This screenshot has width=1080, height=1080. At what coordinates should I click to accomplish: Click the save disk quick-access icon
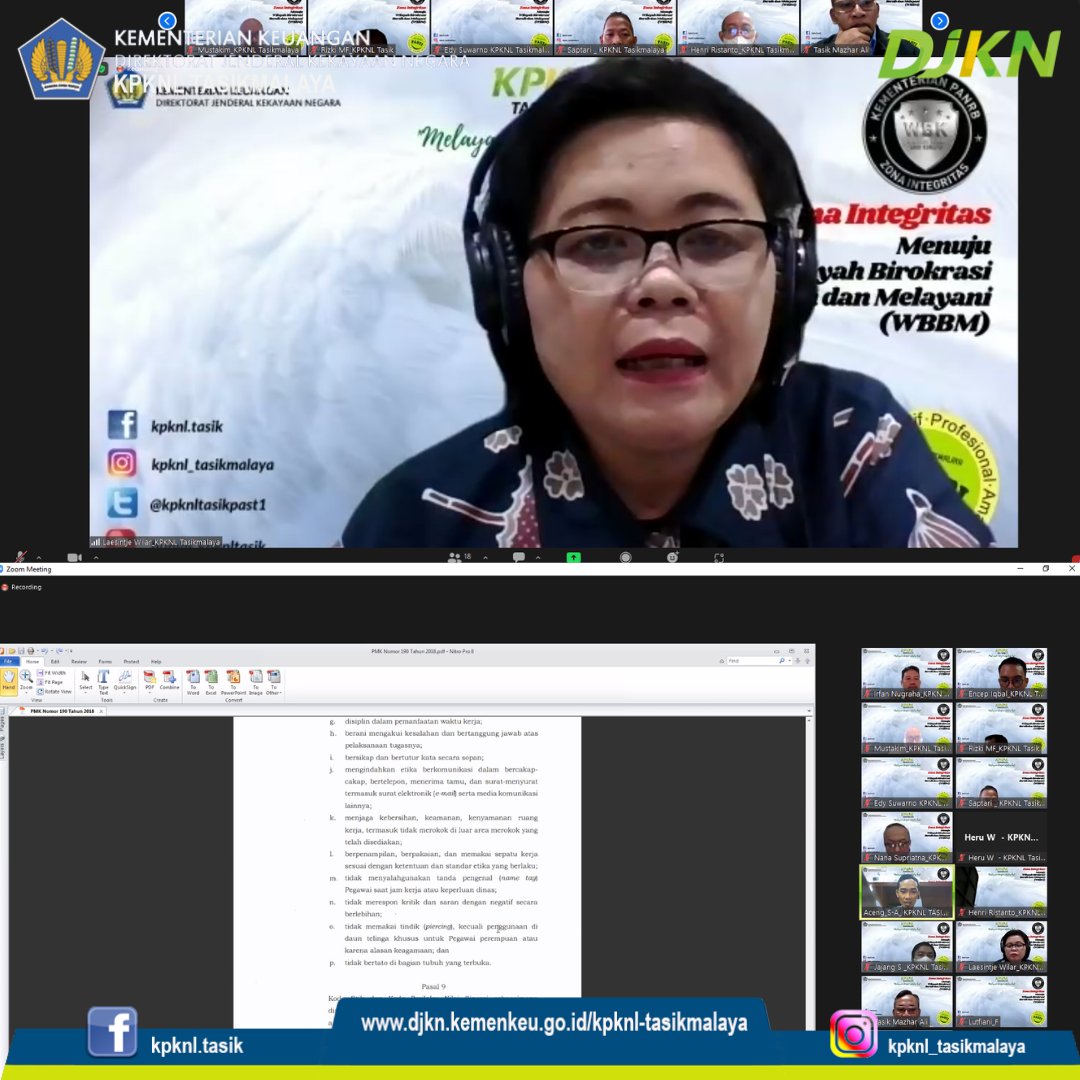tap(21, 651)
